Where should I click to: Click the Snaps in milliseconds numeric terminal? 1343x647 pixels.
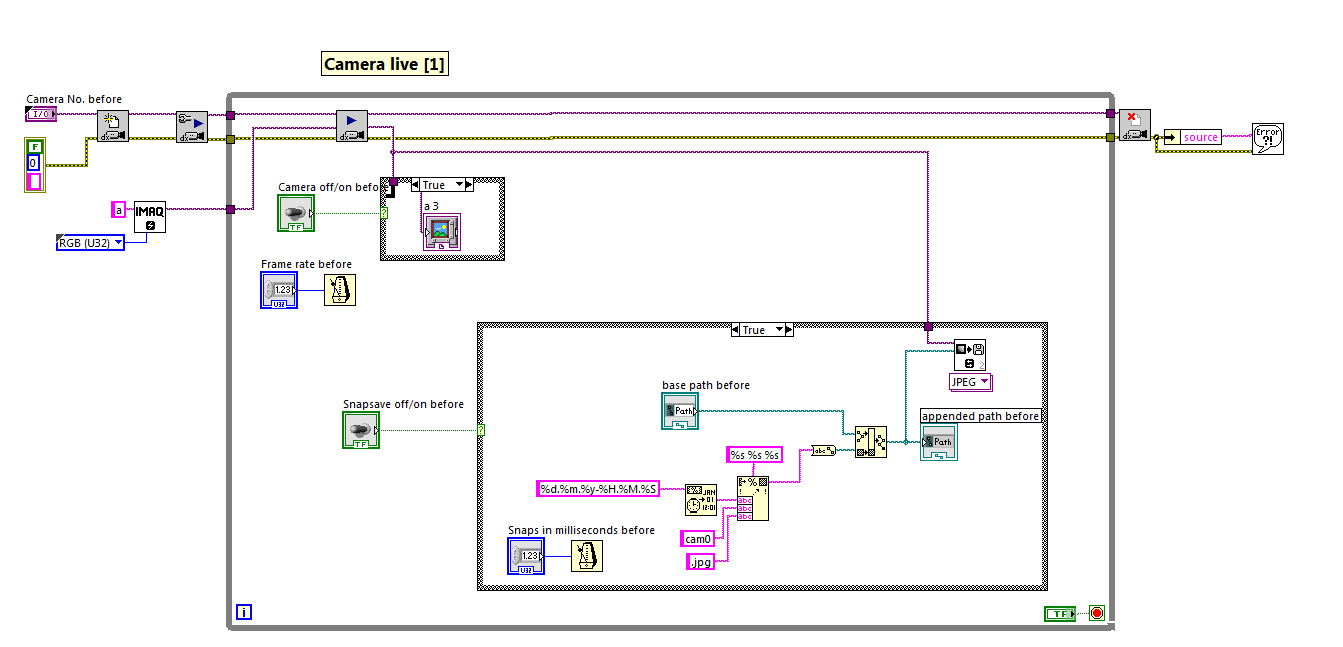pyautogui.click(x=527, y=555)
